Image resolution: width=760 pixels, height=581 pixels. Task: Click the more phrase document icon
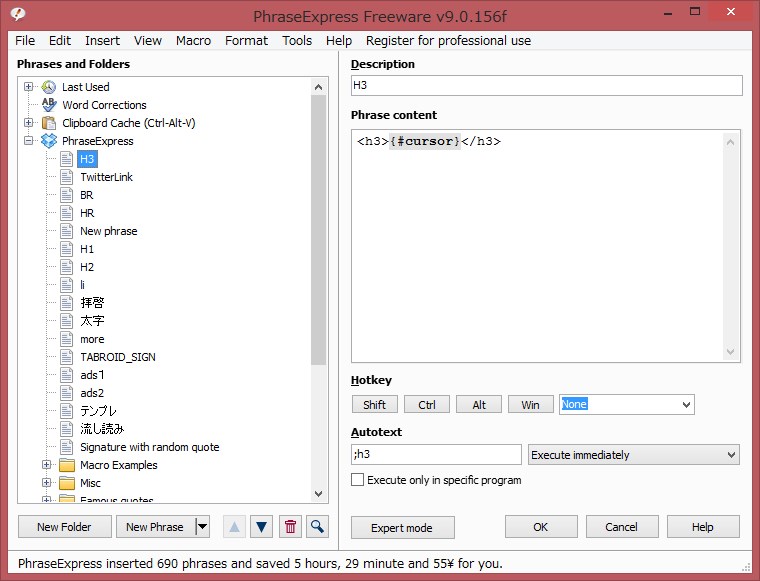pyautogui.click(x=67, y=339)
